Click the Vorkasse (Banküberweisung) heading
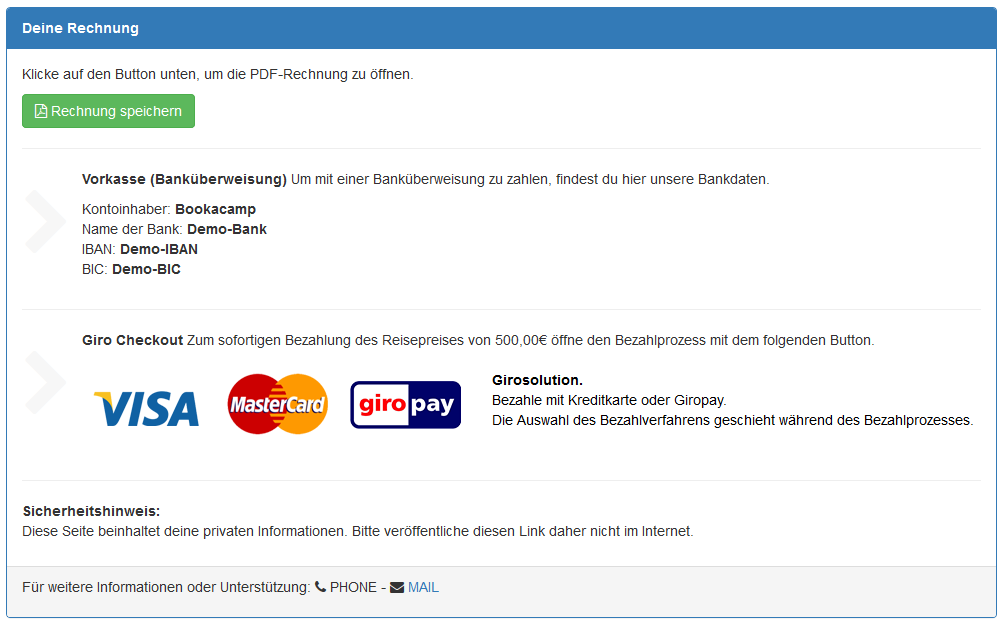Viewport: 1002px width, 623px height. click(x=184, y=180)
